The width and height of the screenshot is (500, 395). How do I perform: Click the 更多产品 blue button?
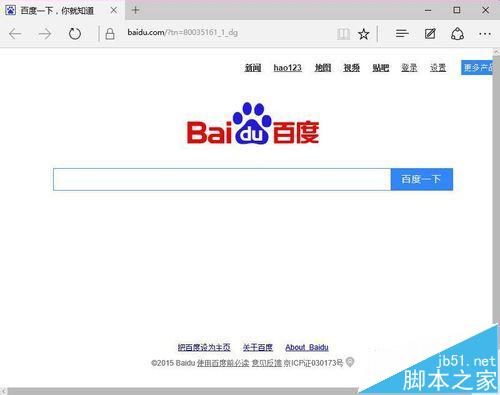[x=477, y=68]
